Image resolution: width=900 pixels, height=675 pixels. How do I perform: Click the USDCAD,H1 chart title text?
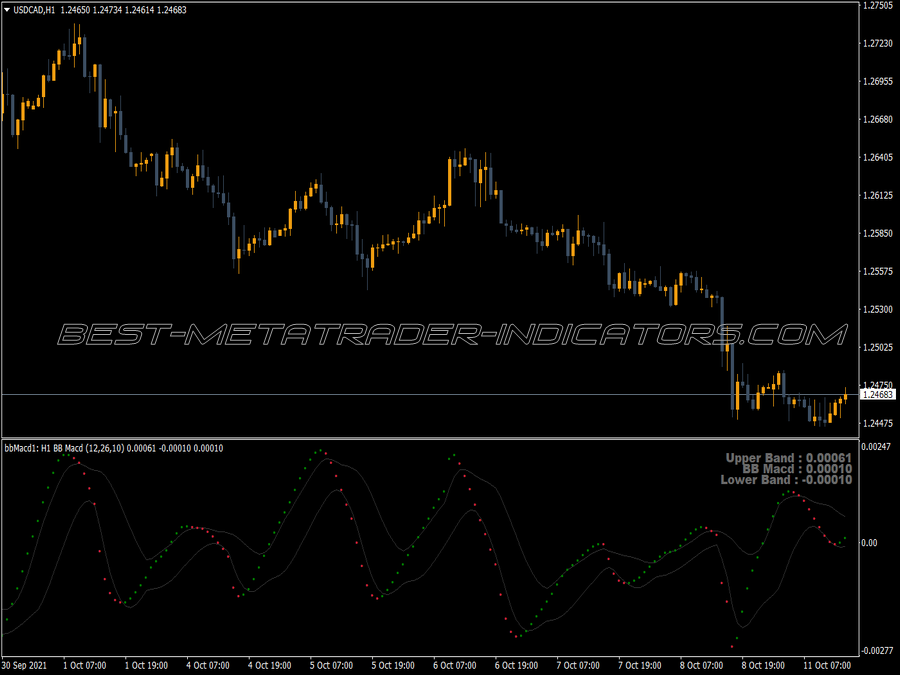point(34,10)
